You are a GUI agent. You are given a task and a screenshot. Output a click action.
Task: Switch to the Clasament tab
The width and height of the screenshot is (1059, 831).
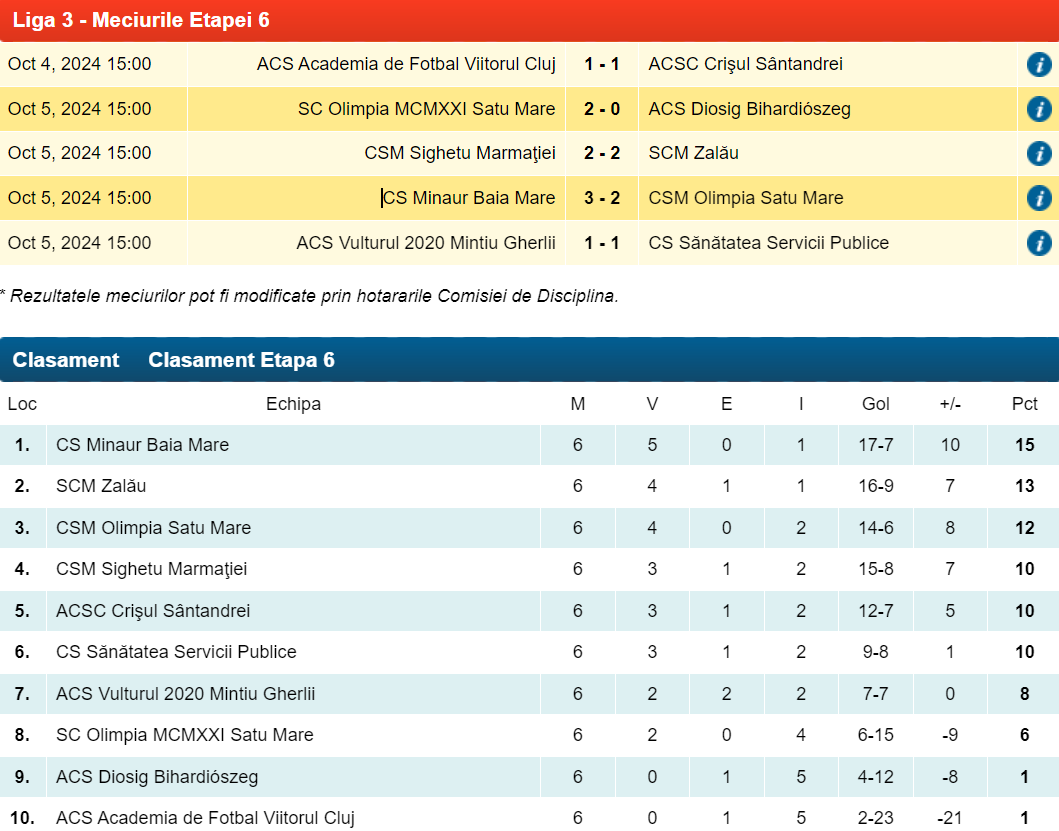pyautogui.click(x=66, y=360)
